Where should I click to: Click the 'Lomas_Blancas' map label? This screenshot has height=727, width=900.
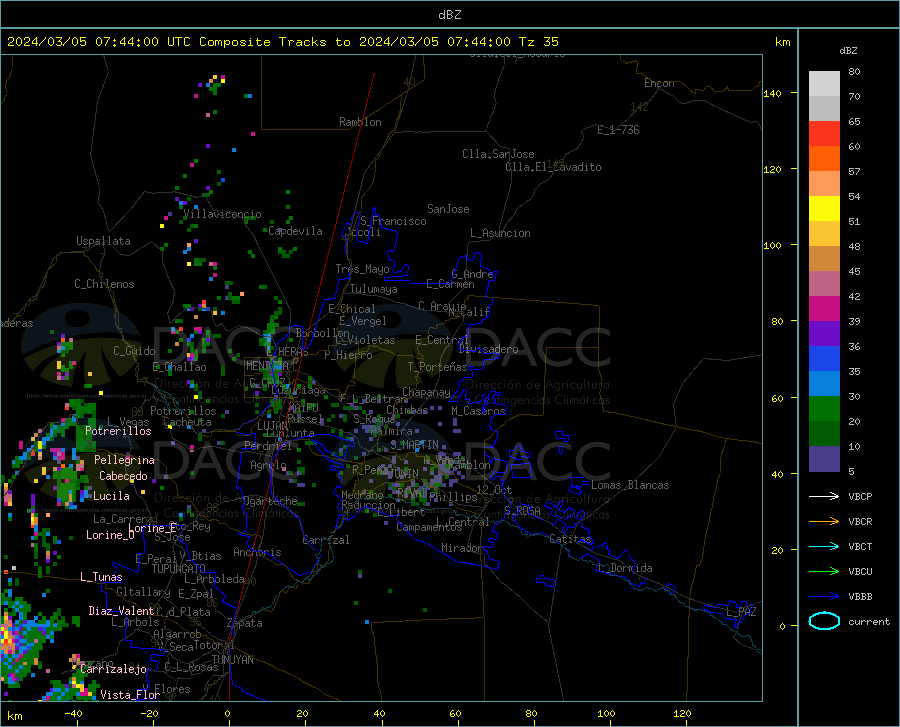630,485
